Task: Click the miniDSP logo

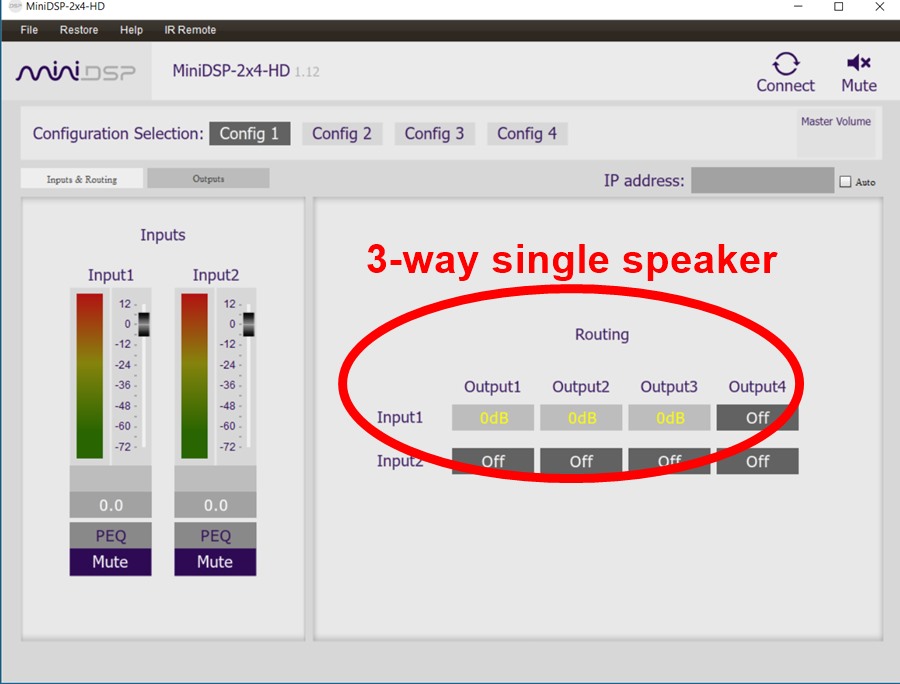Action: tap(76, 72)
